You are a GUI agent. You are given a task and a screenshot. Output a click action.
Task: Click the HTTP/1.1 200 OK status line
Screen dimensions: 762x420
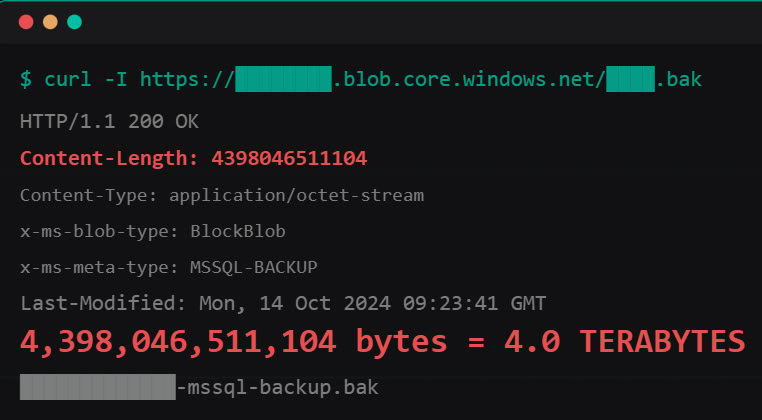pyautogui.click(x=109, y=122)
